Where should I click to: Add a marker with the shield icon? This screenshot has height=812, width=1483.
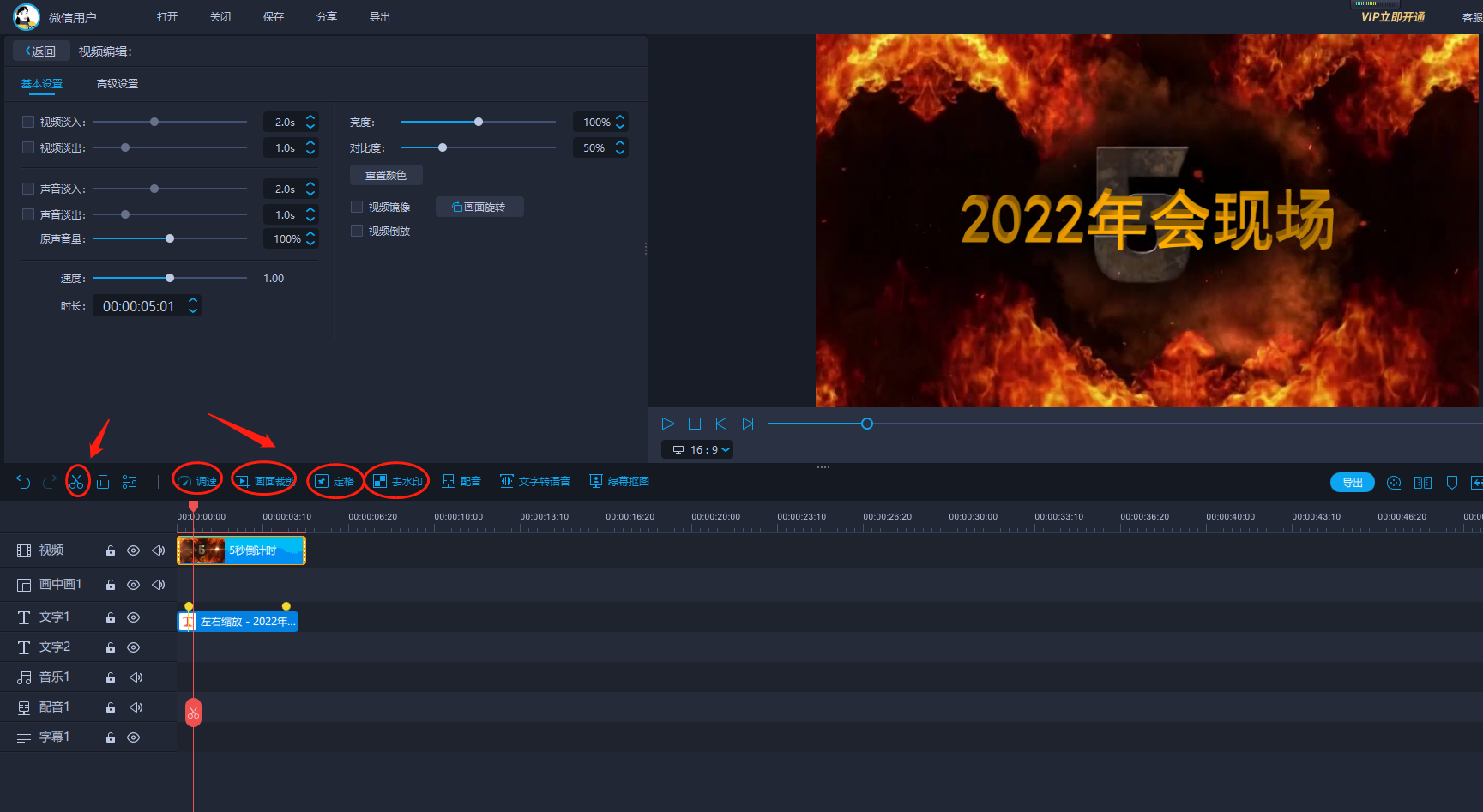pos(1452,483)
